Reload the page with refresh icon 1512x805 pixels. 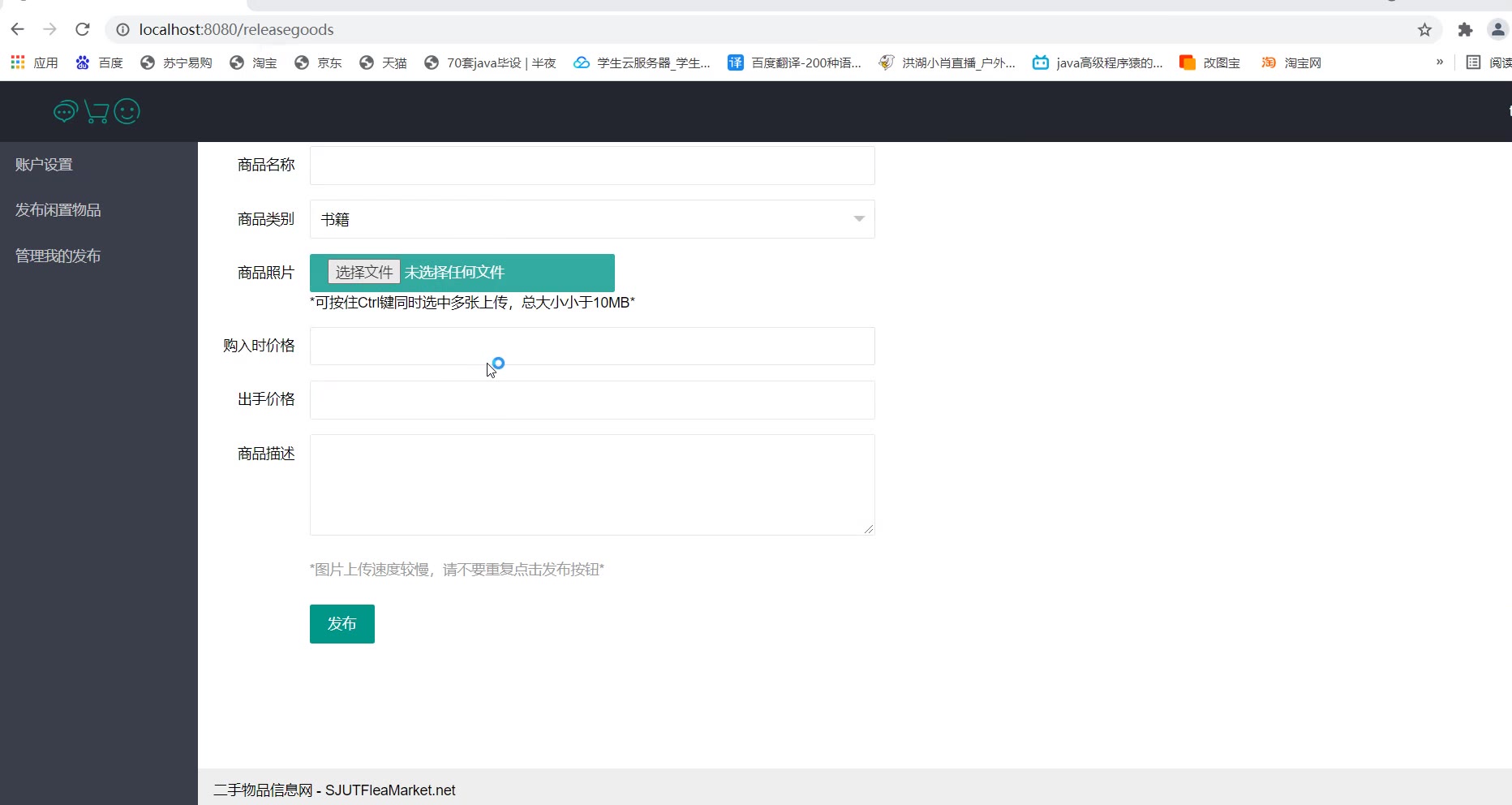[83, 29]
